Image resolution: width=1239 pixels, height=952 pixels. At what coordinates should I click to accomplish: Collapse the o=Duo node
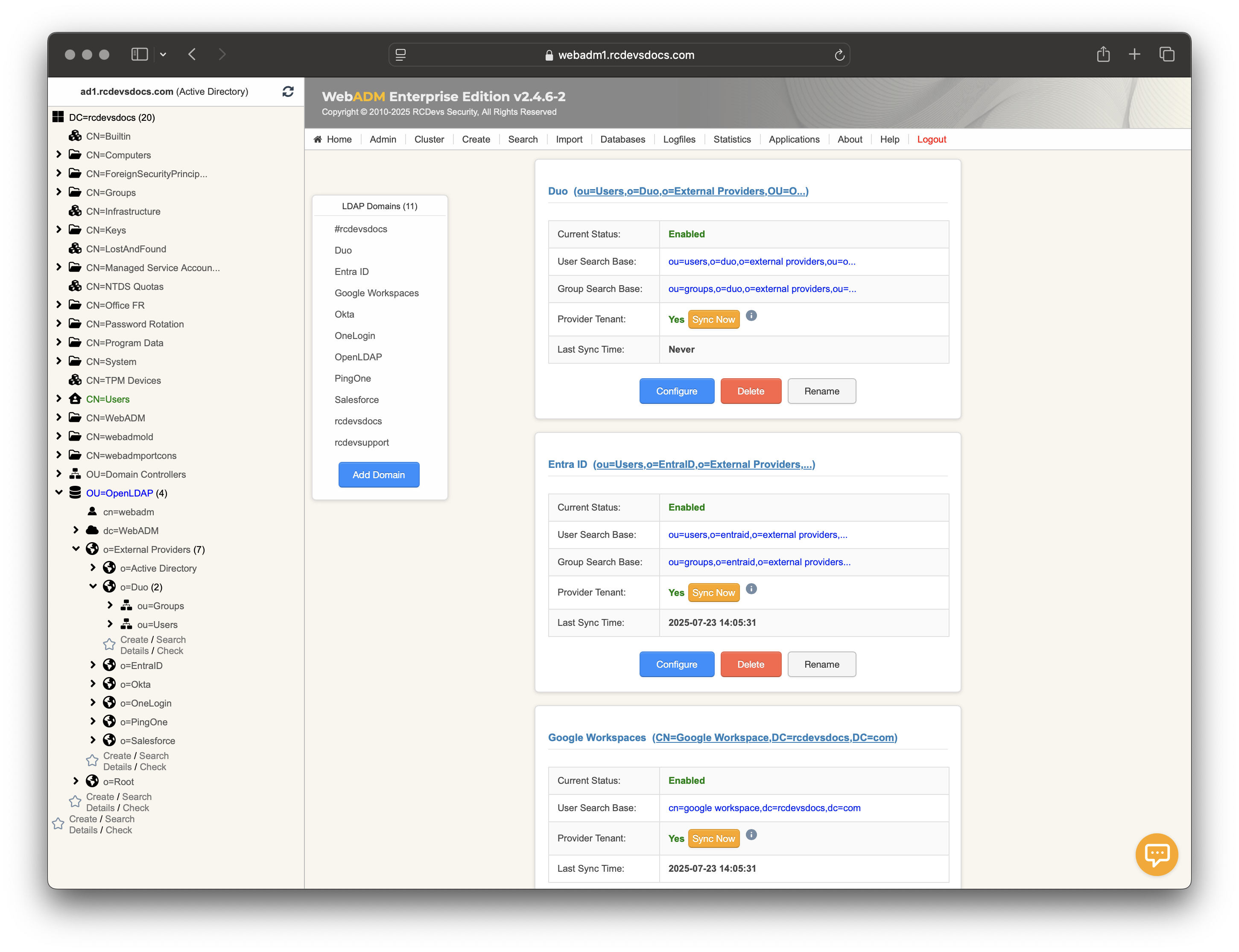93,587
